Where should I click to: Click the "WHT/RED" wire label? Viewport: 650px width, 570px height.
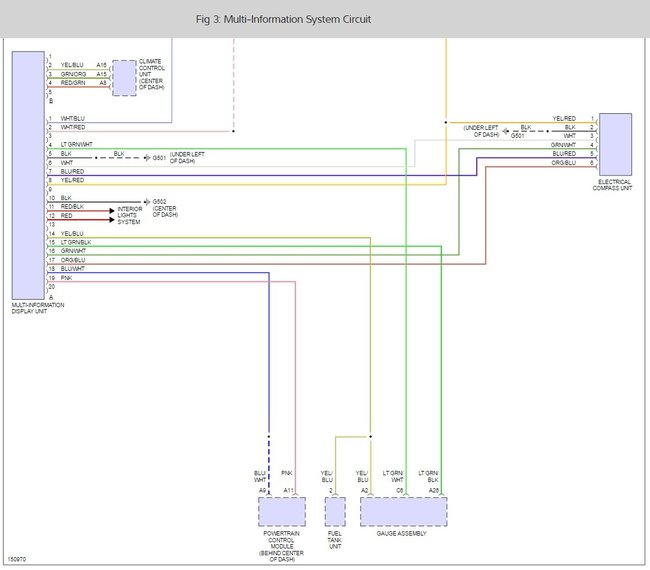click(x=73, y=127)
